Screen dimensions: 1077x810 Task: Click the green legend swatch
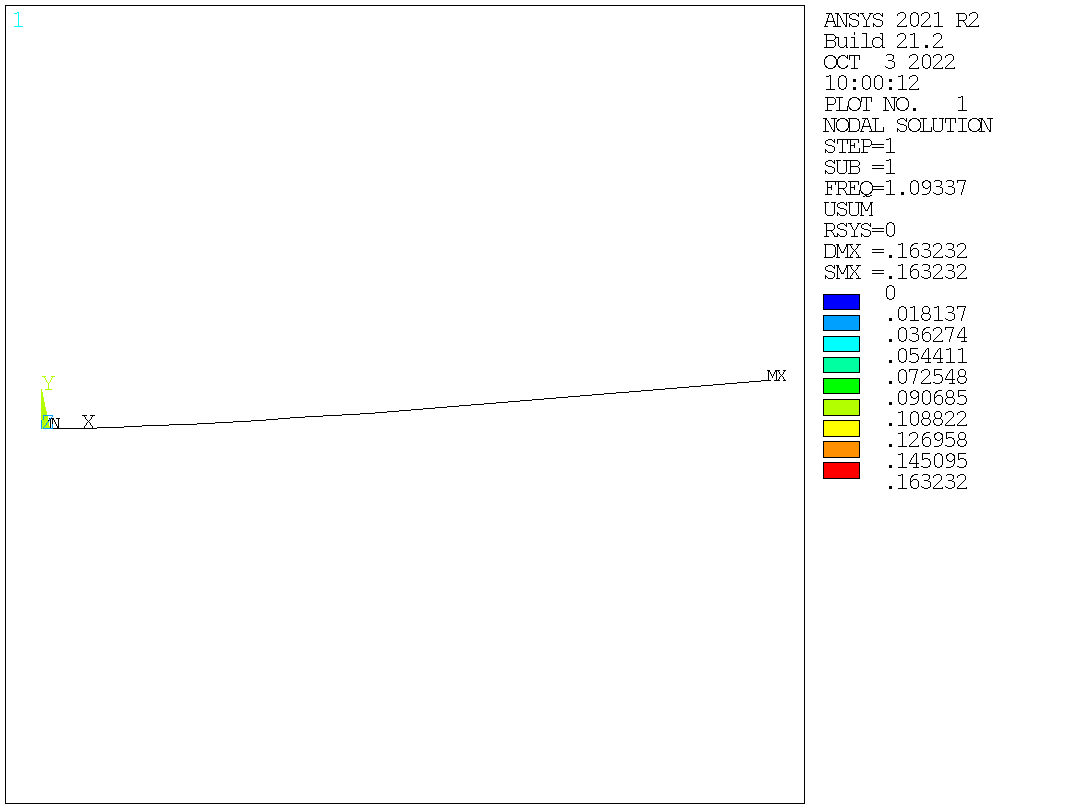841,386
